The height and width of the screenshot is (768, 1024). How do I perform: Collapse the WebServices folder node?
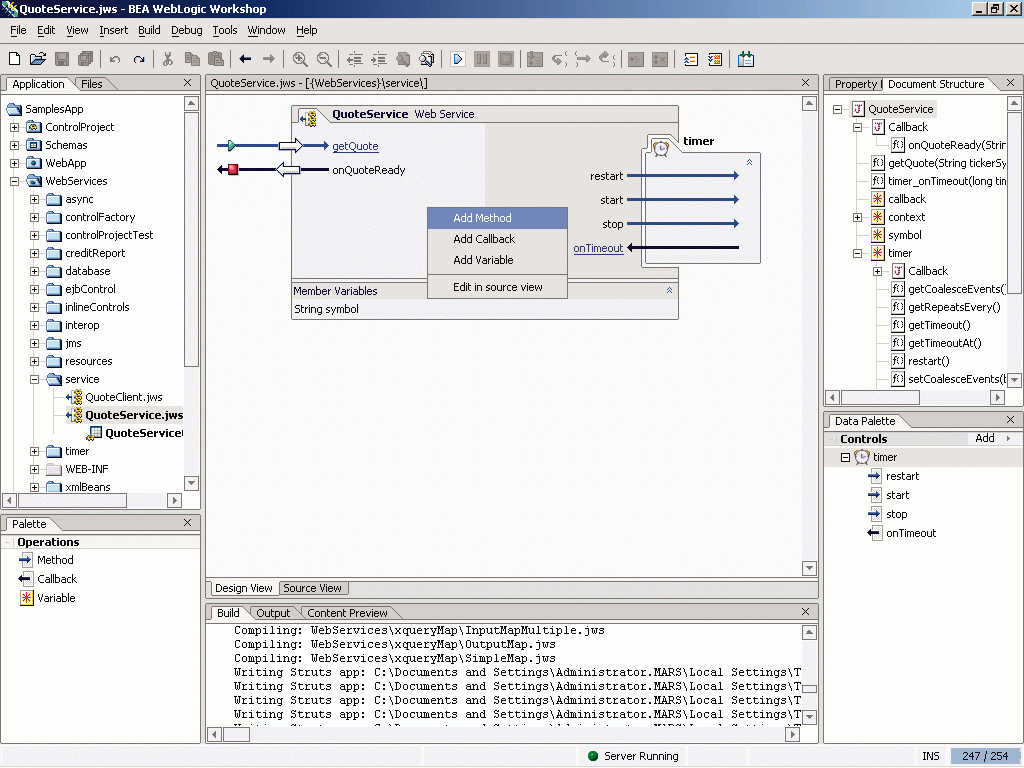(x=14, y=182)
